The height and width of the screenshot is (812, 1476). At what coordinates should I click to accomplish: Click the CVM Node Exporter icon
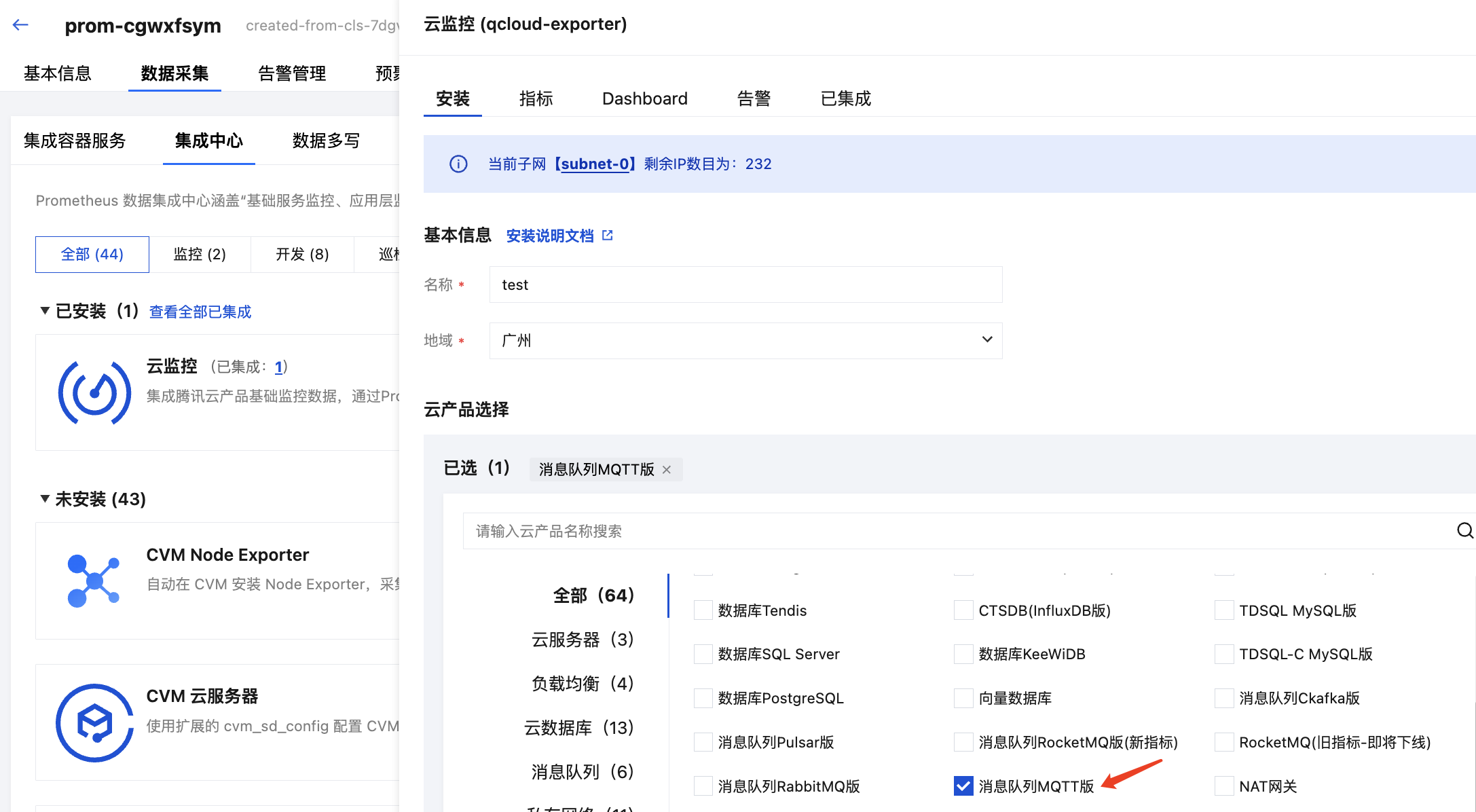(94, 580)
